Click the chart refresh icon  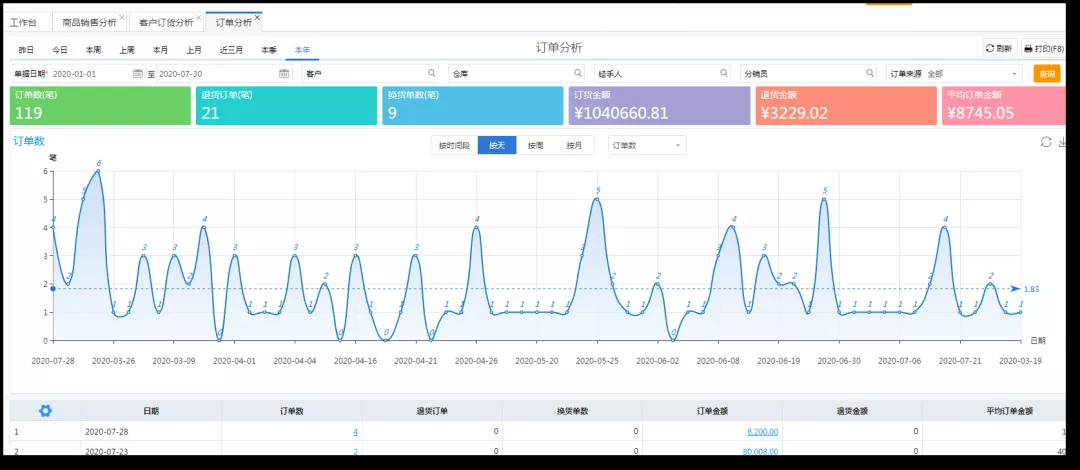(1046, 142)
